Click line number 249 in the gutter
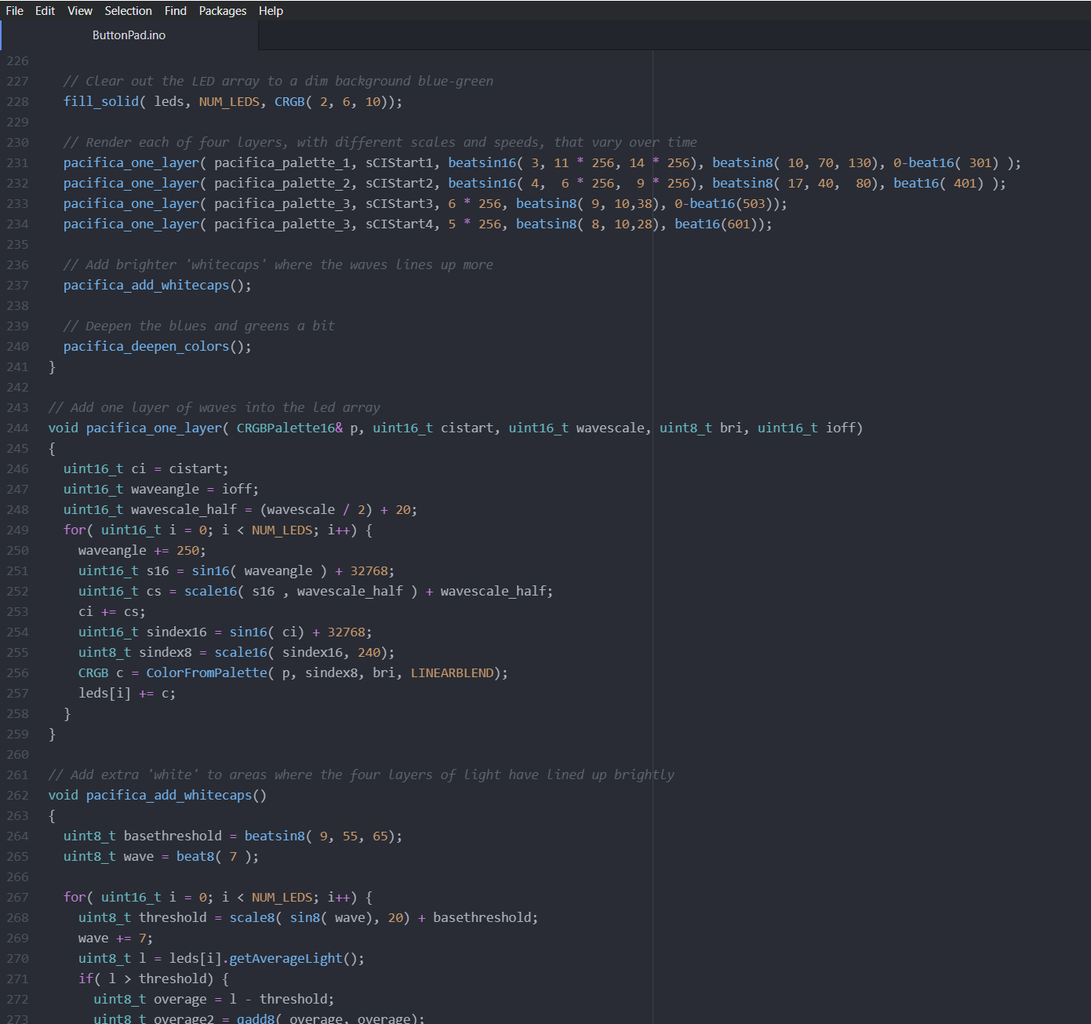Image resolution: width=1091 pixels, height=1024 pixels. pyautogui.click(x=17, y=530)
